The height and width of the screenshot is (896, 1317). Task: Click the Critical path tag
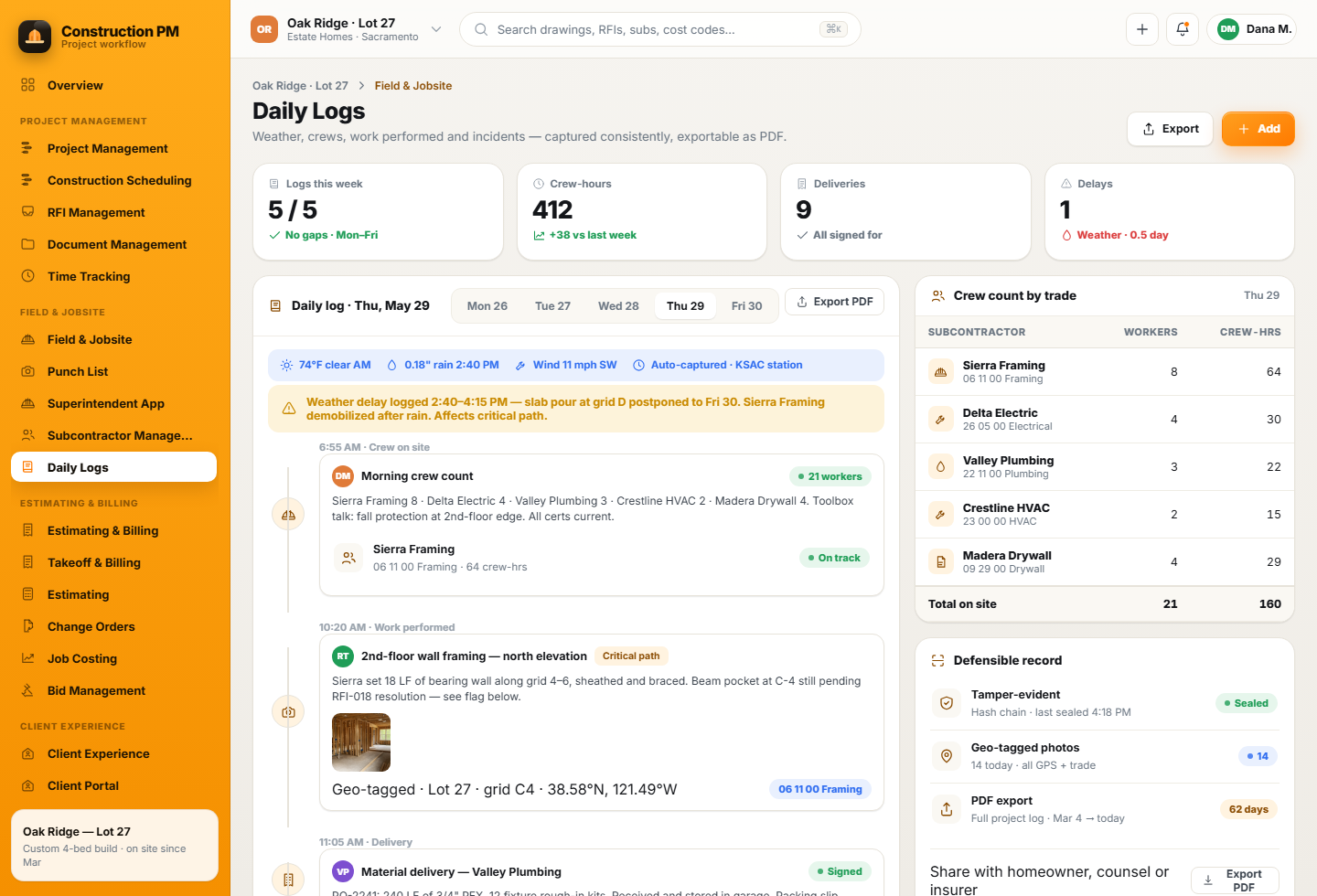[631, 656]
